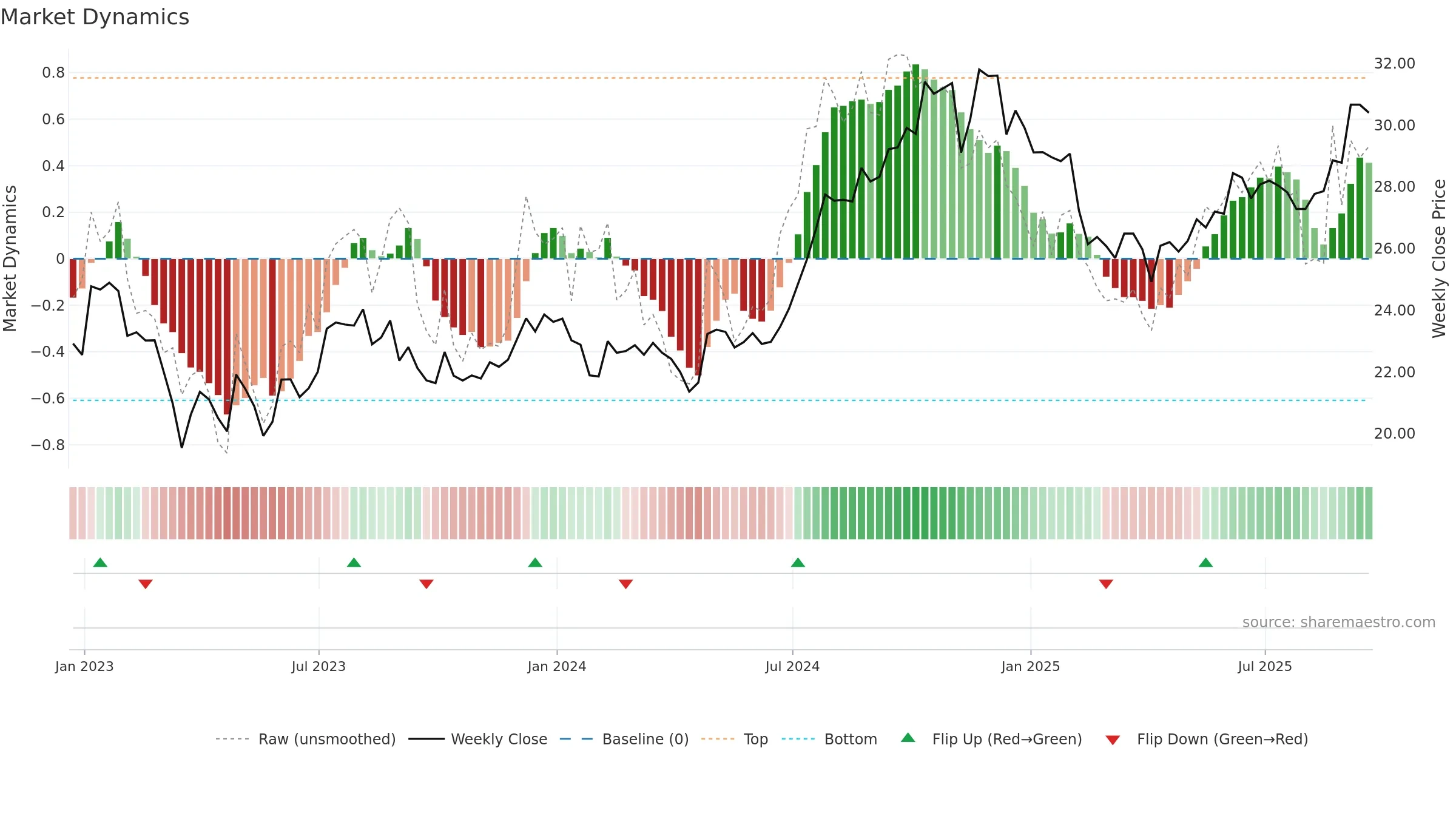Image resolution: width=1456 pixels, height=819 pixels.
Task: Click the Weekly Close Price axis title
Action: click(x=1439, y=258)
